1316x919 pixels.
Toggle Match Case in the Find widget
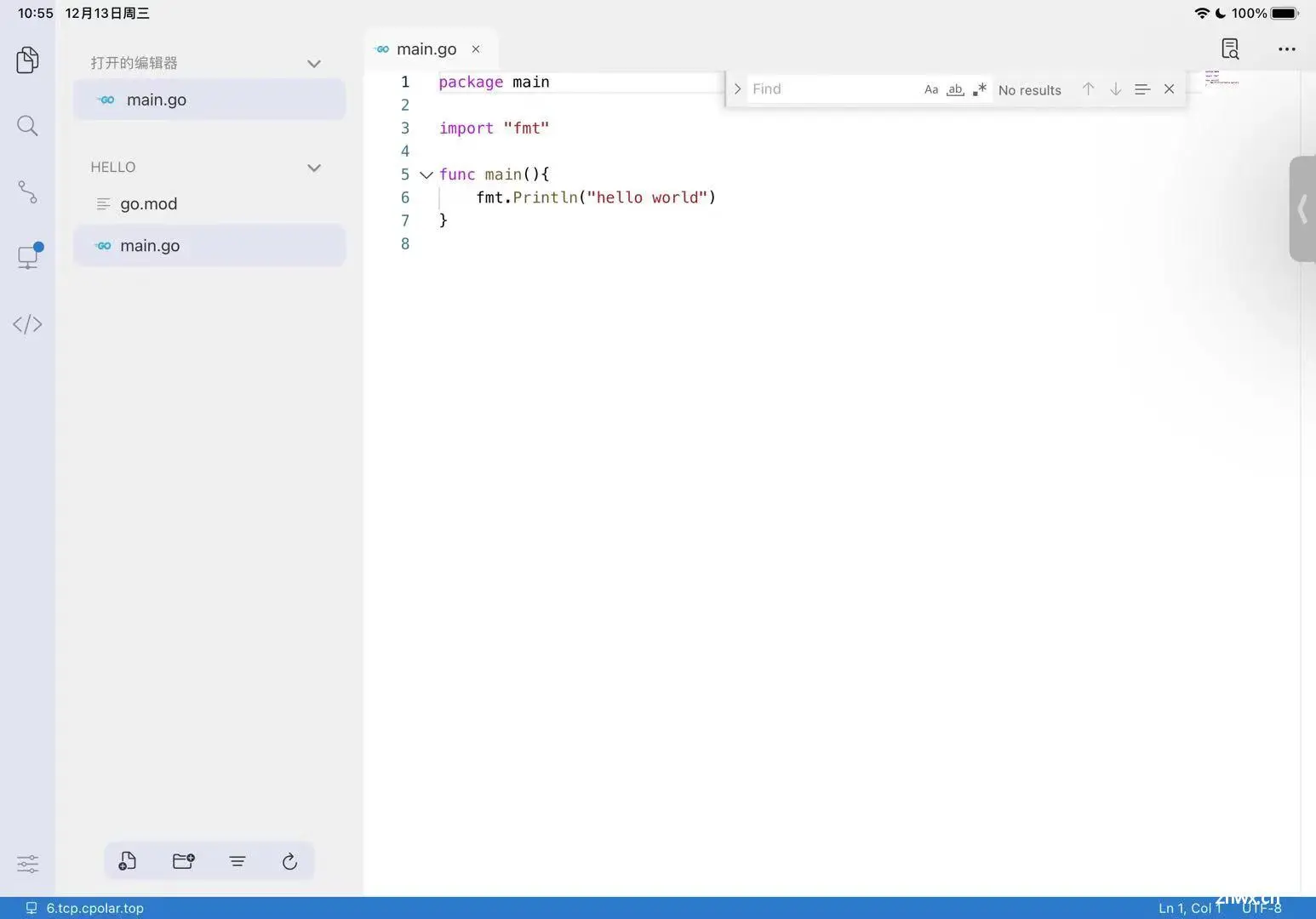point(931,89)
